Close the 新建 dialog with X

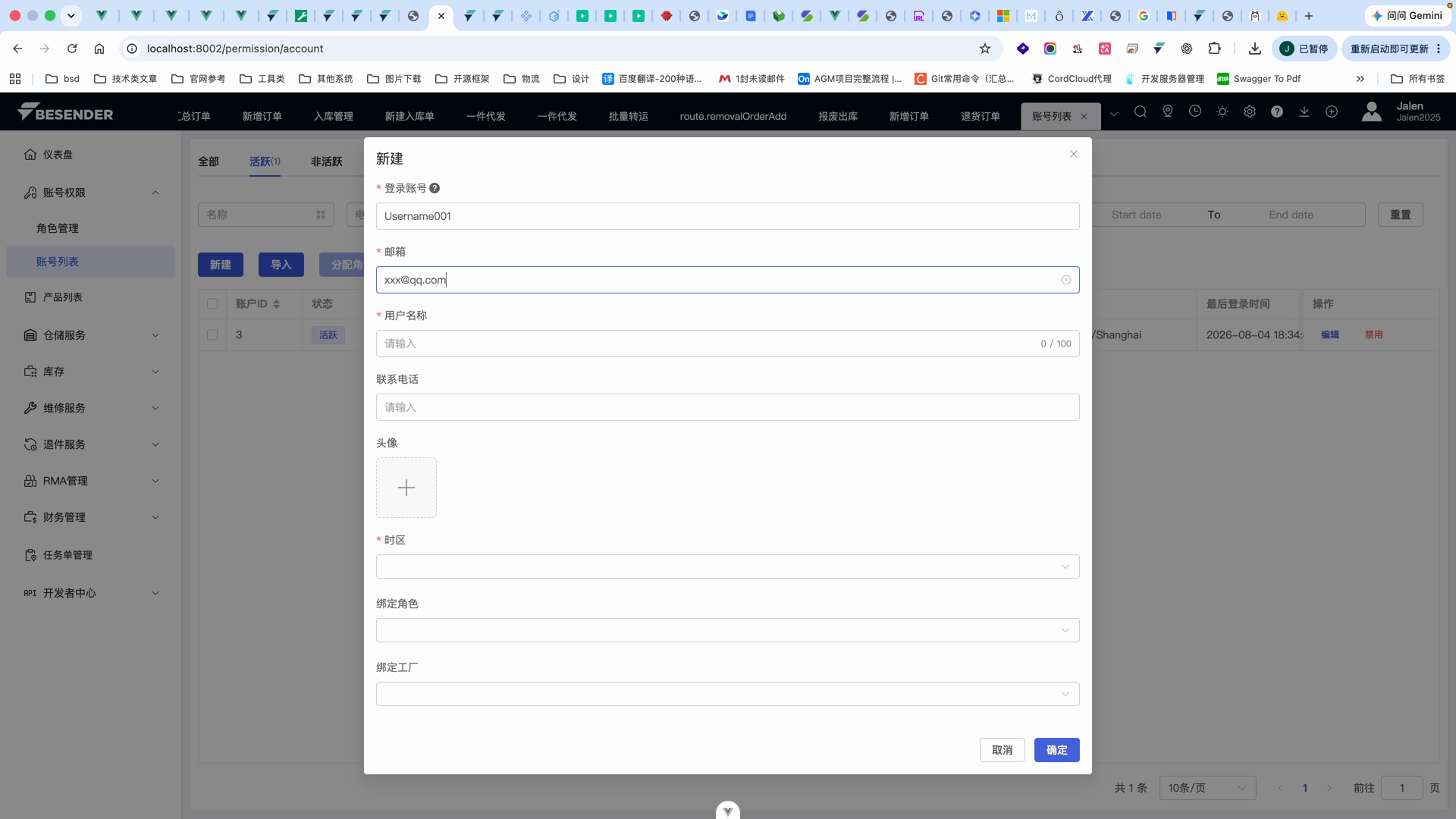1074,154
